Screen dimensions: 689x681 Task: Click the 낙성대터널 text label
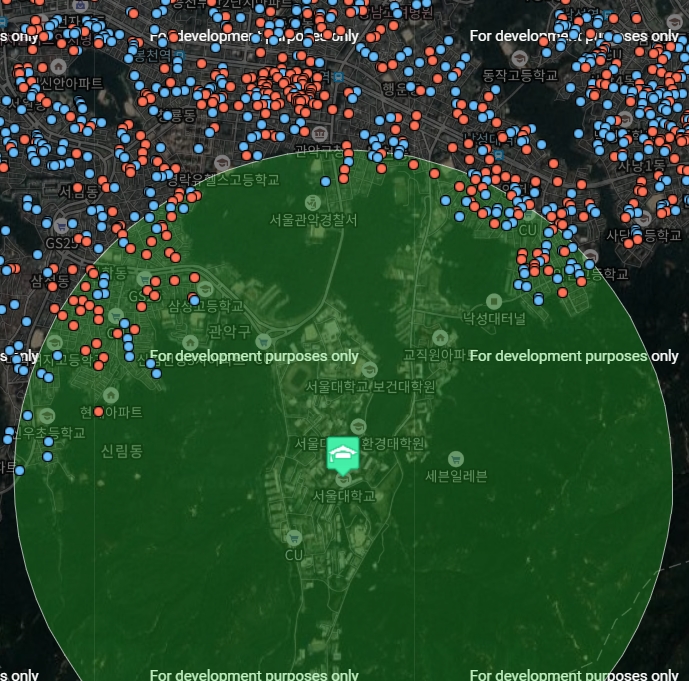(493, 319)
